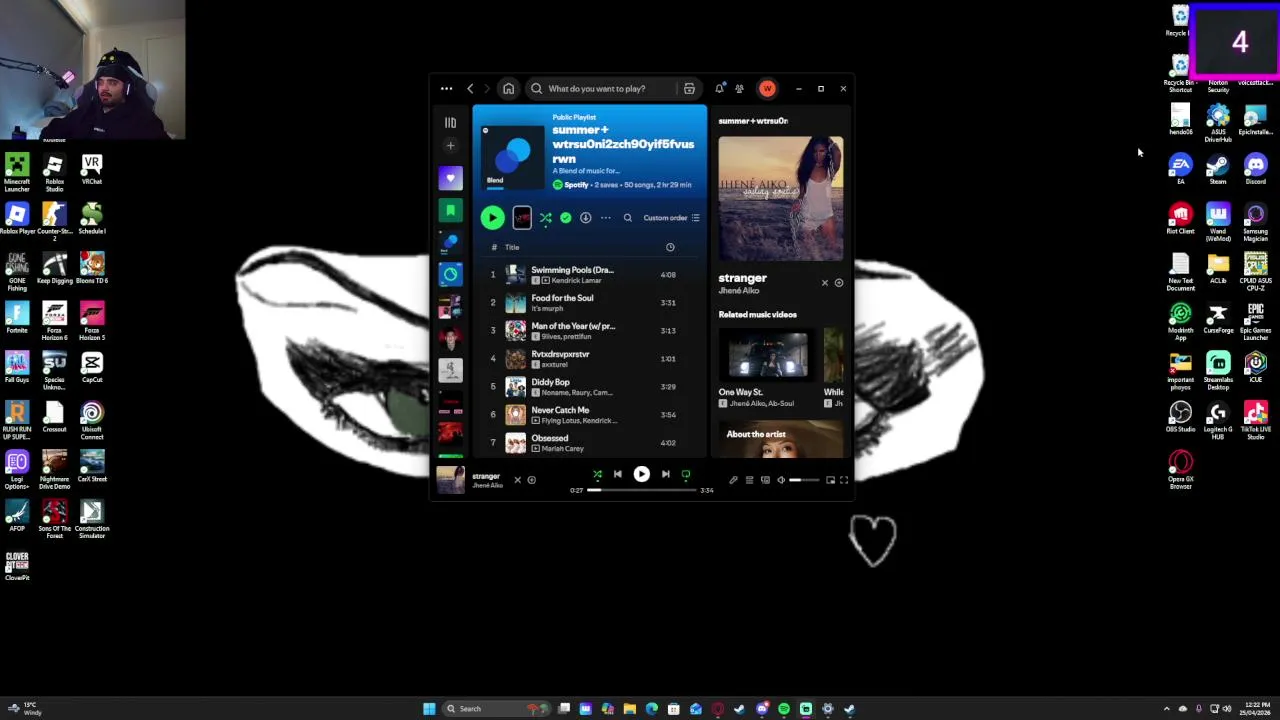Open Spotify Home page

point(508,89)
